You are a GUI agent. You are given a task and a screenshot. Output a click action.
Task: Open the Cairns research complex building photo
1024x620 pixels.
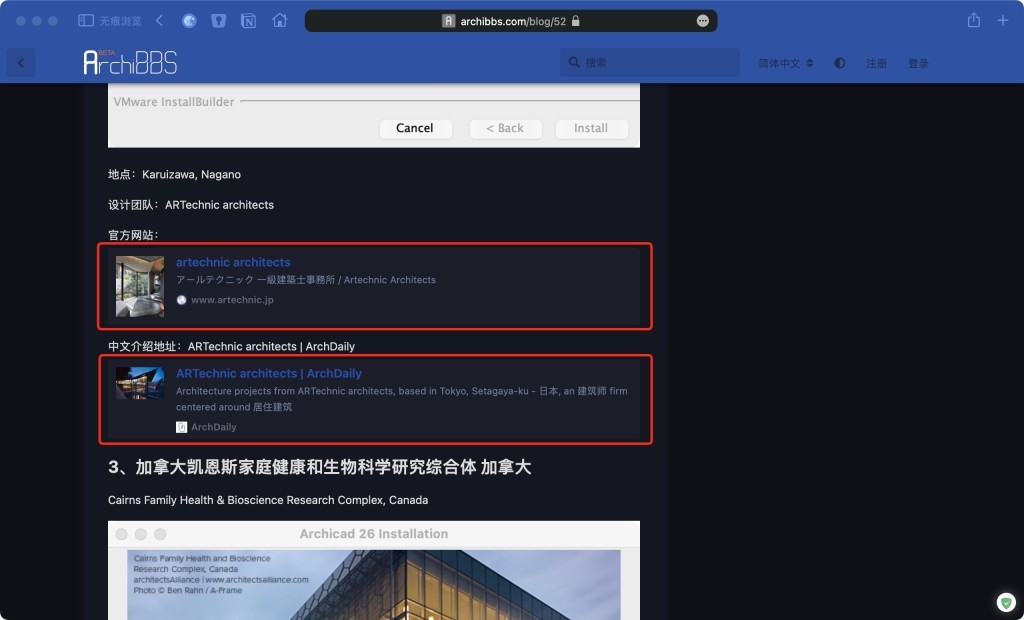(374, 585)
